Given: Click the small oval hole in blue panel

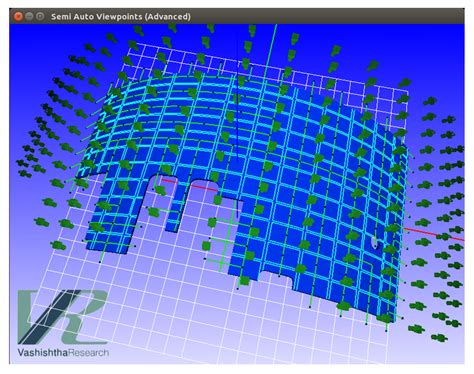Looking at the screenshot, I should 375,242.
